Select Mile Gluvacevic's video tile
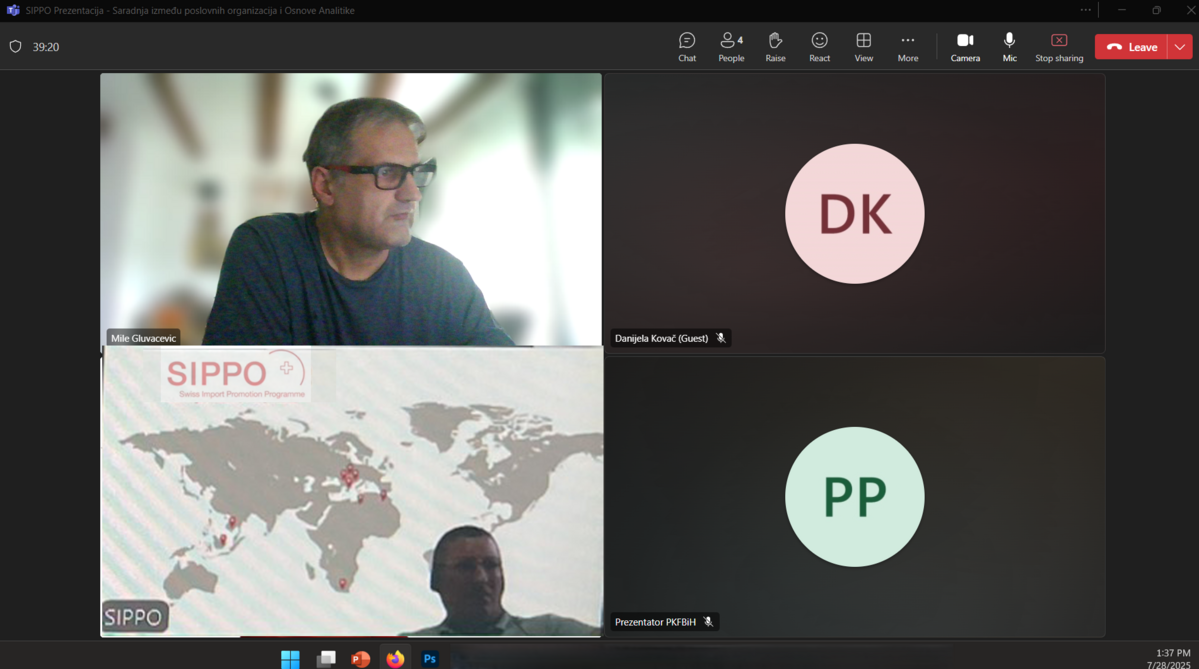 [350, 208]
